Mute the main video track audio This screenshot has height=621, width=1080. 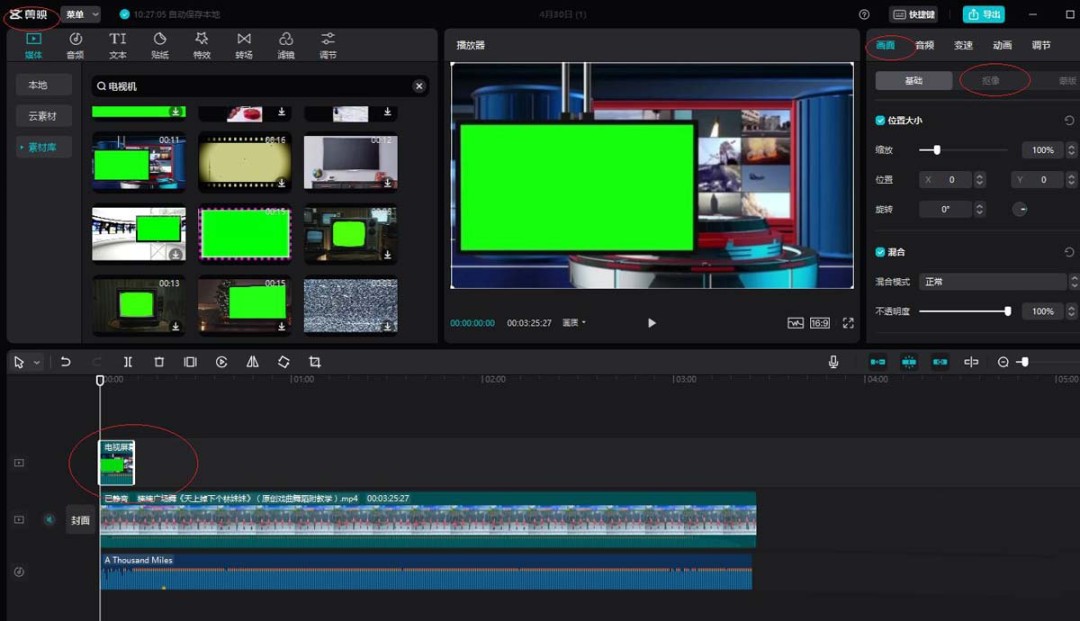coord(48,520)
